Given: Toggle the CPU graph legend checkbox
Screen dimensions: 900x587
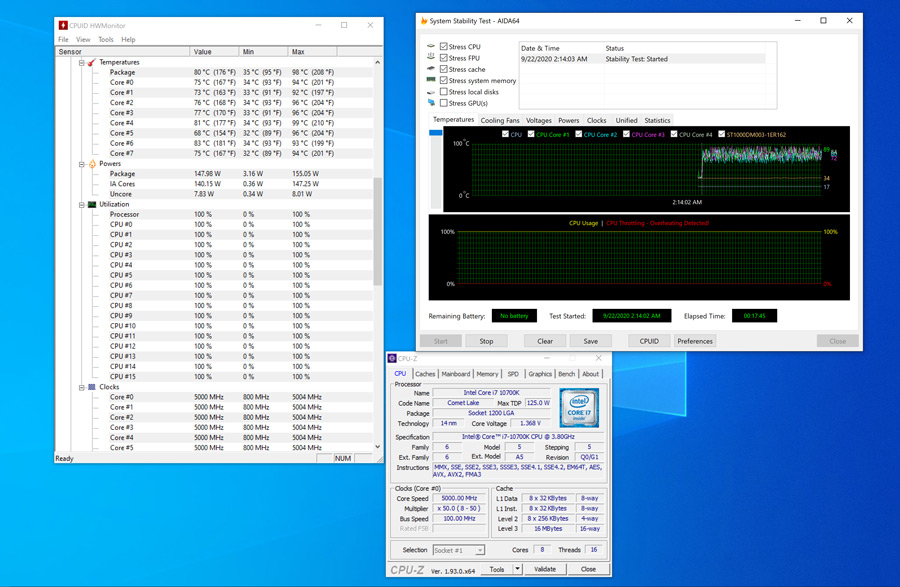Looking at the screenshot, I should tap(505, 134).
